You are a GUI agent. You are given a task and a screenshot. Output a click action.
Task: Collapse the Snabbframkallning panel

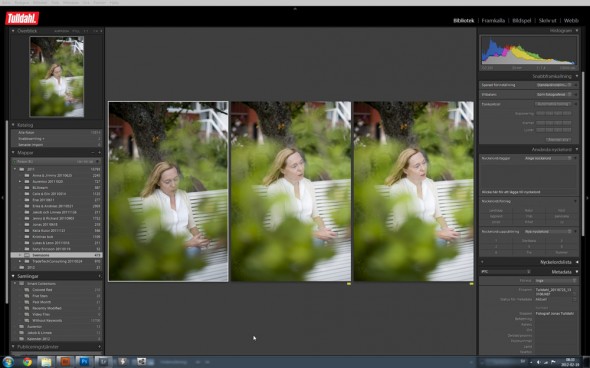coord(577,76)
